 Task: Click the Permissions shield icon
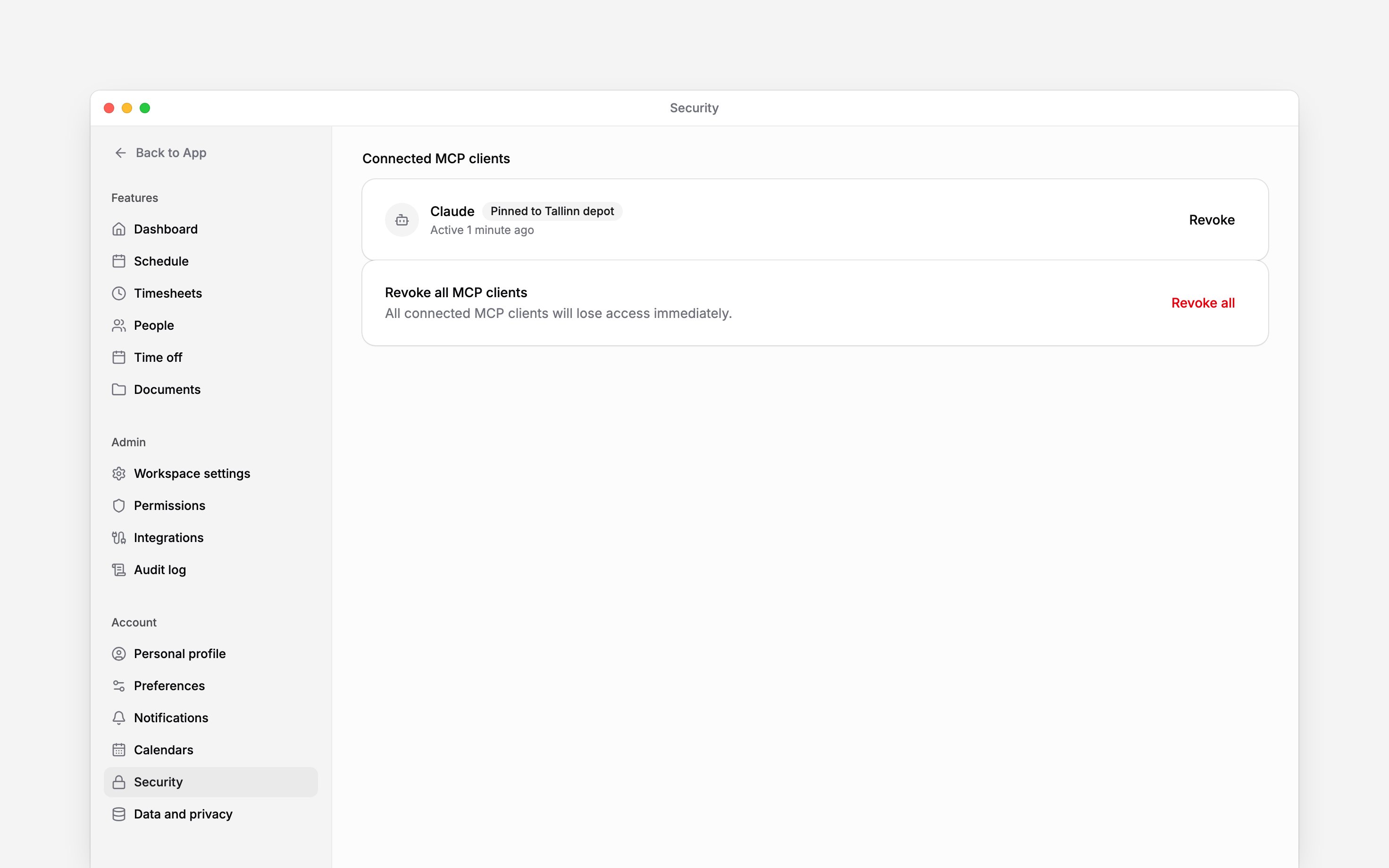(x=119, y=506)
